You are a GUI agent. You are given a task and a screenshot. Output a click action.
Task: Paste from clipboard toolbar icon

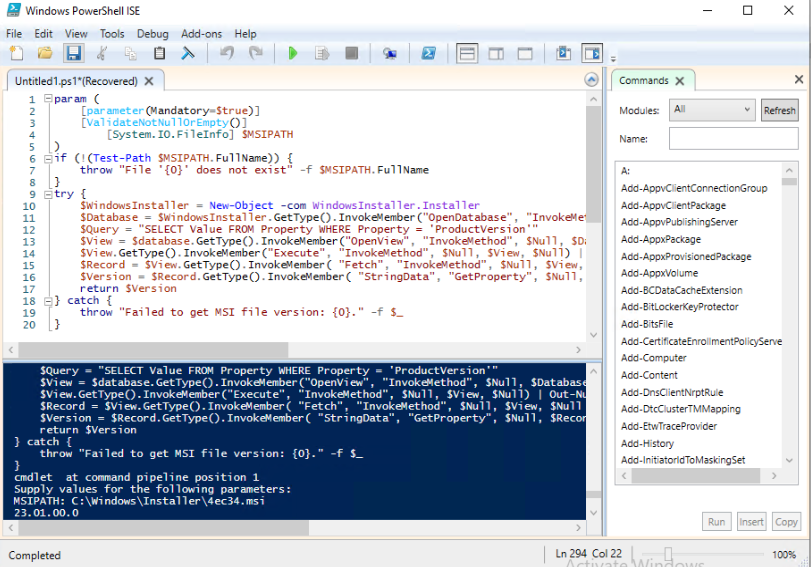tap(160, 53)
